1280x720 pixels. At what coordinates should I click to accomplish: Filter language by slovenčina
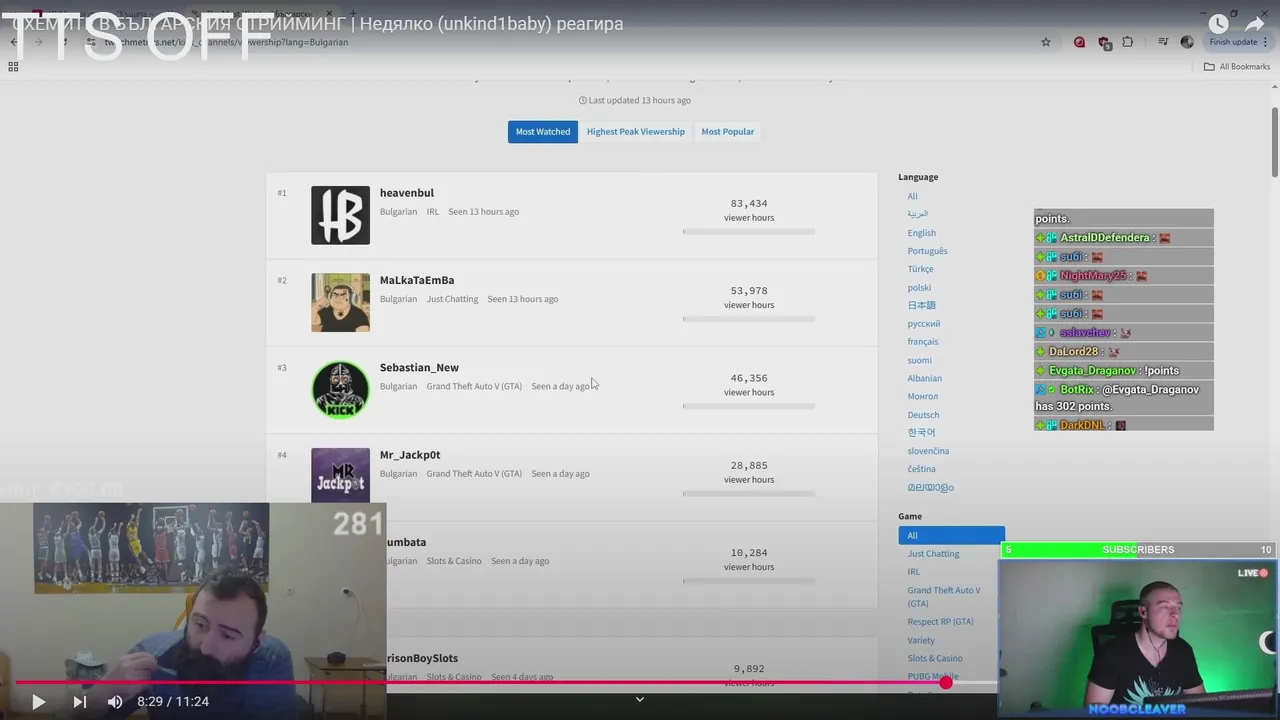(929, 451)
